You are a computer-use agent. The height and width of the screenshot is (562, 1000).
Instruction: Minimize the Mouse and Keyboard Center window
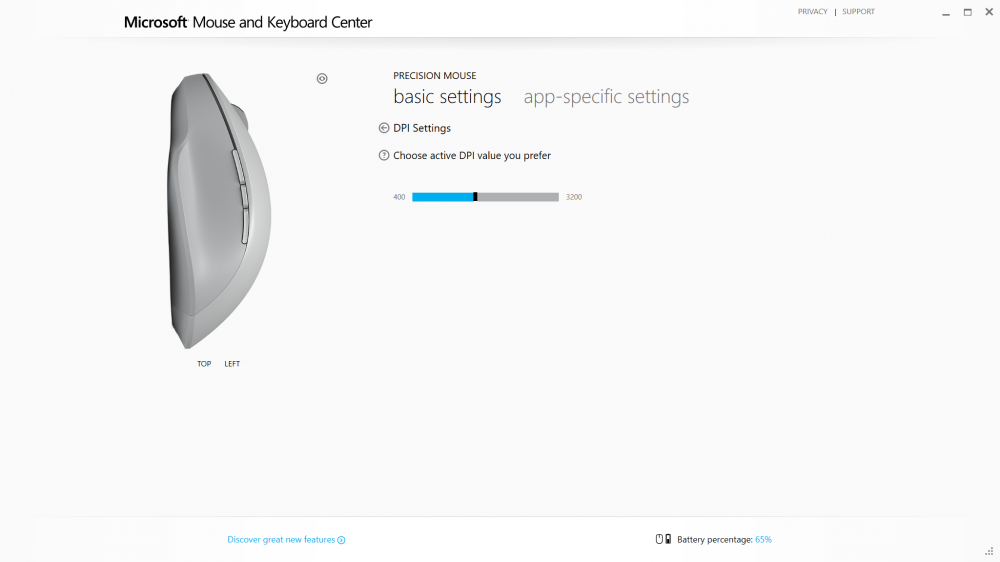pyautogui.click(x=946, y=13)
